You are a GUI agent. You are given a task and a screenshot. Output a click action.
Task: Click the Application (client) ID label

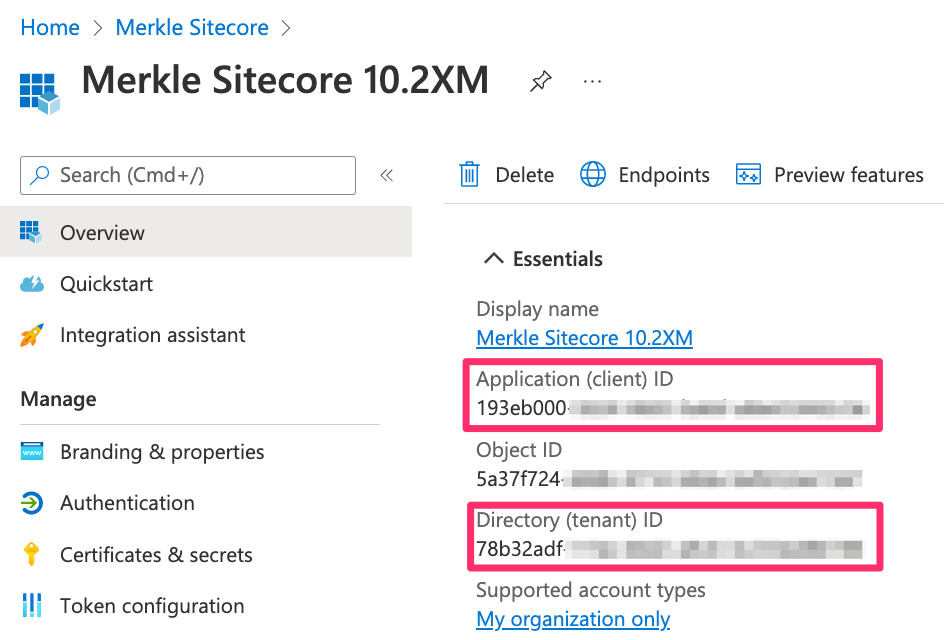(x=575, y=379)
